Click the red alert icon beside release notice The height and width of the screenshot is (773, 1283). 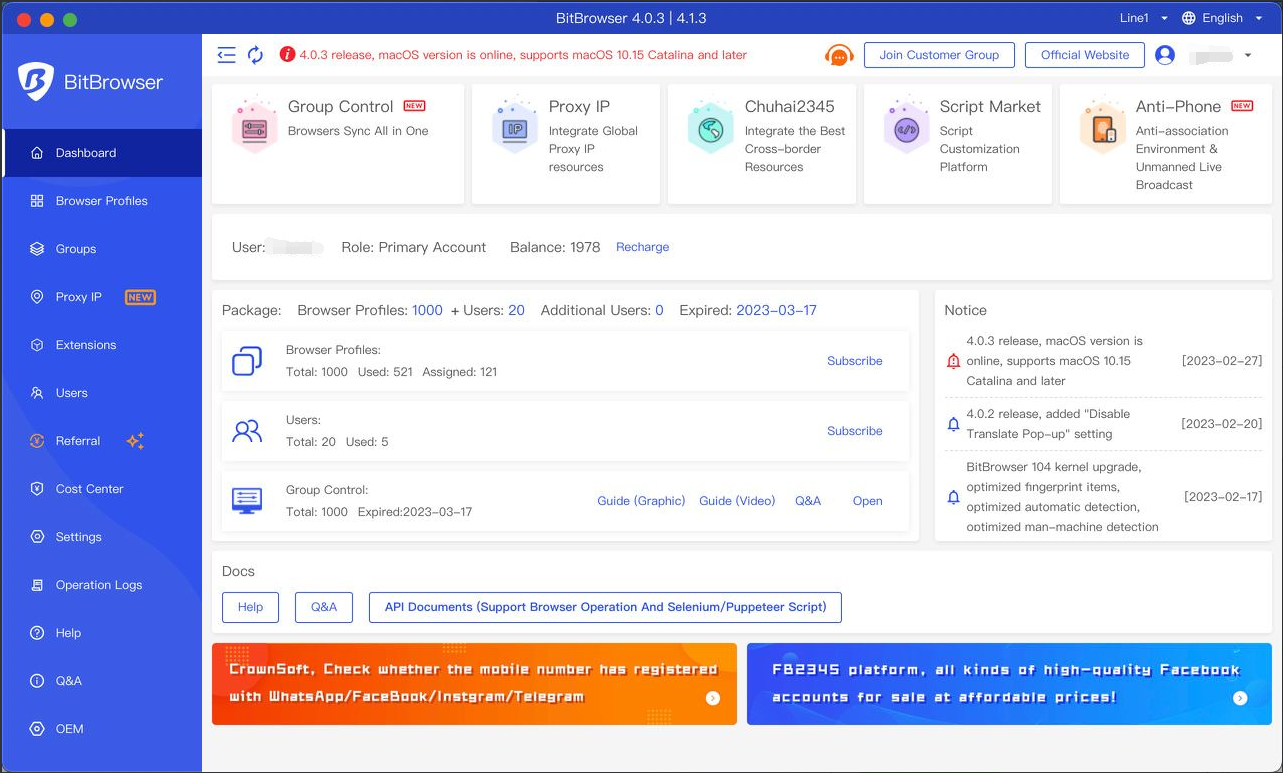287,55
